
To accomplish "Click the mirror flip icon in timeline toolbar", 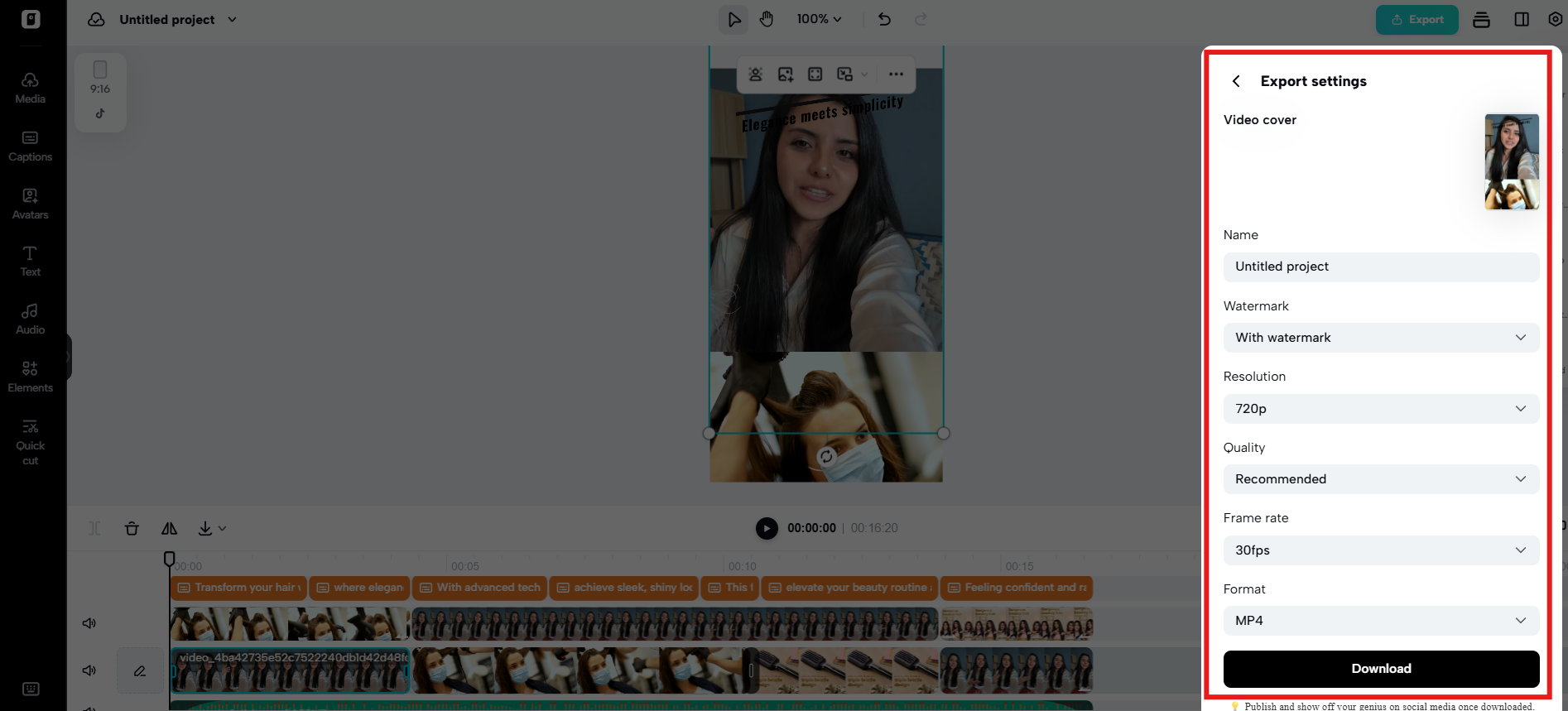I will pyautogui.click(x=169, y=528).
